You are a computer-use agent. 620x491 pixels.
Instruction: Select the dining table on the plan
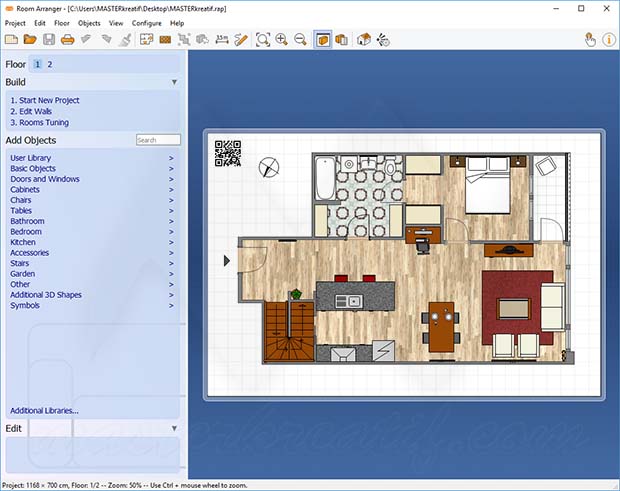pyautogui.click(x=442, y=327)
